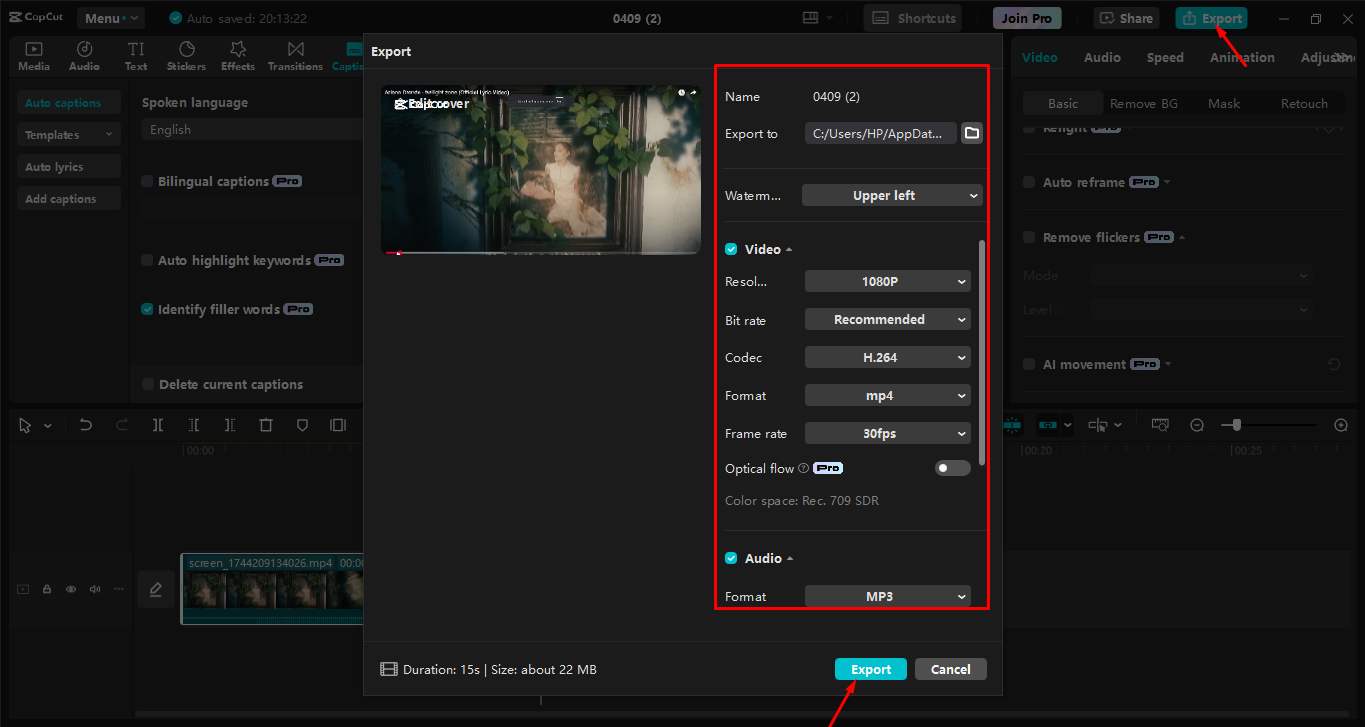This screenshot has height=727, width=1365.
Task: Change the watermark position via Upper left dropdown
Action: (891, 195)
